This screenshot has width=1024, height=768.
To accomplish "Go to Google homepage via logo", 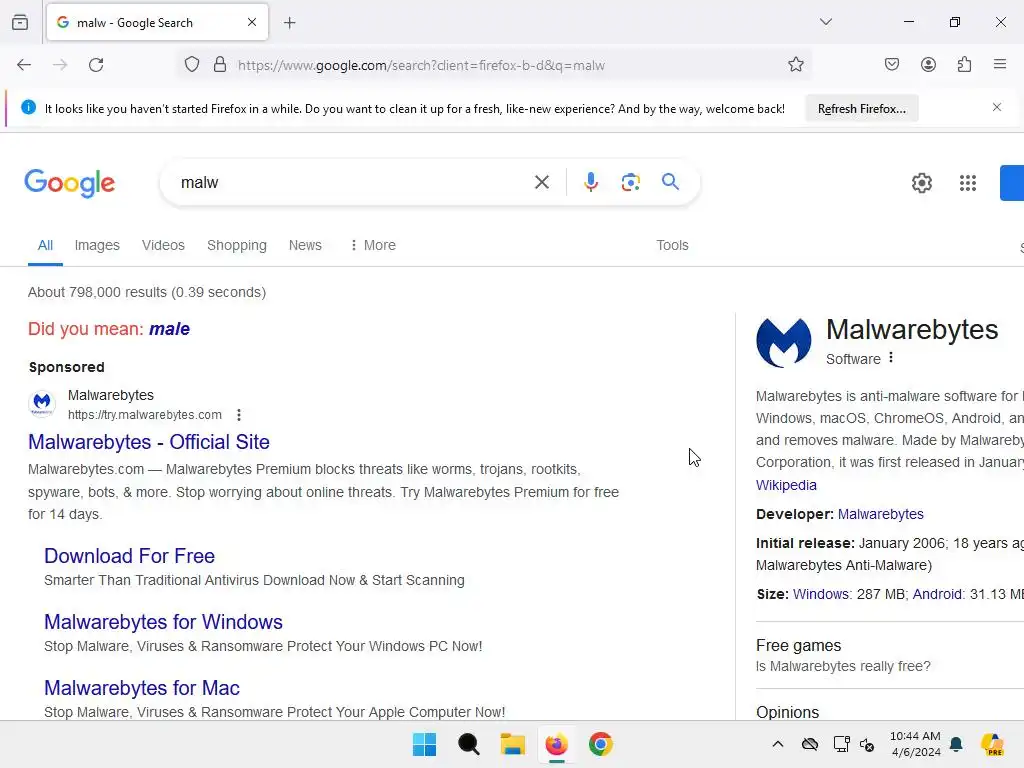I will [x=70, y=184].
